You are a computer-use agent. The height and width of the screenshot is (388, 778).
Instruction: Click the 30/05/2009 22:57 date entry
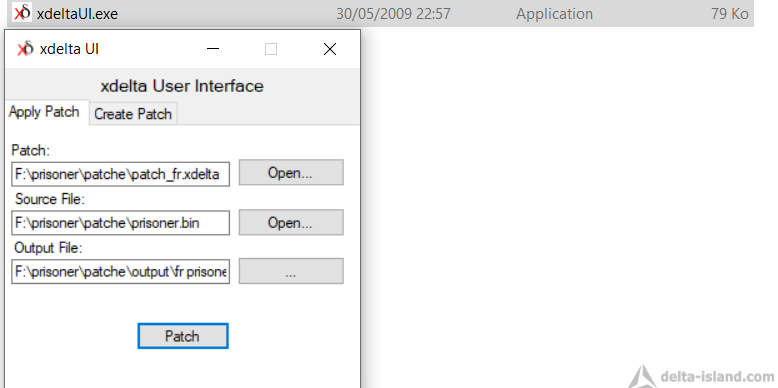tap(393, 14)
